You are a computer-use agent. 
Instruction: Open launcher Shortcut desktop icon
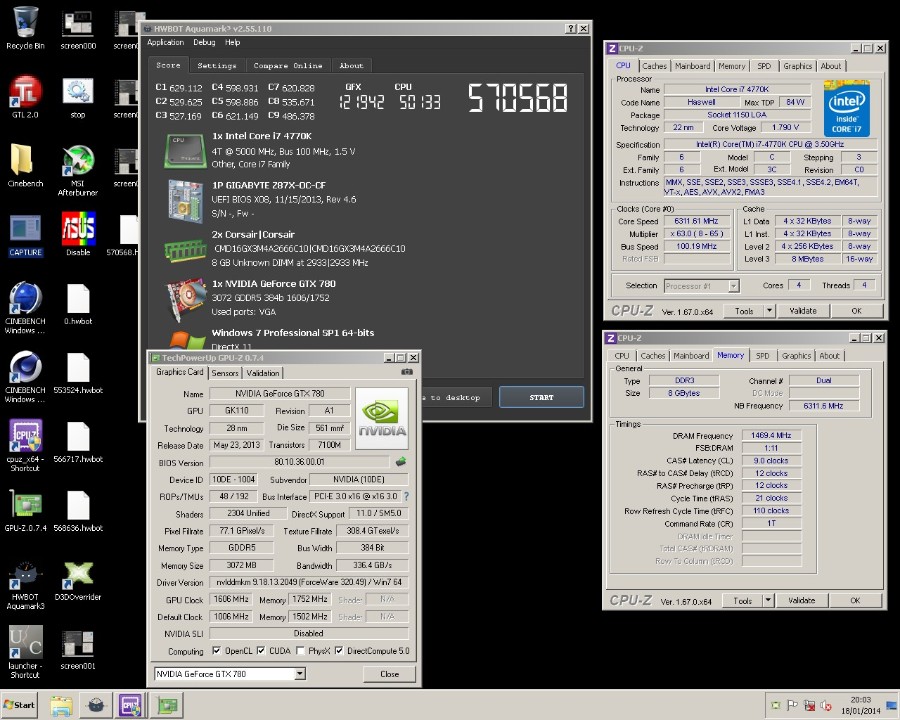[x=25, y=652]
